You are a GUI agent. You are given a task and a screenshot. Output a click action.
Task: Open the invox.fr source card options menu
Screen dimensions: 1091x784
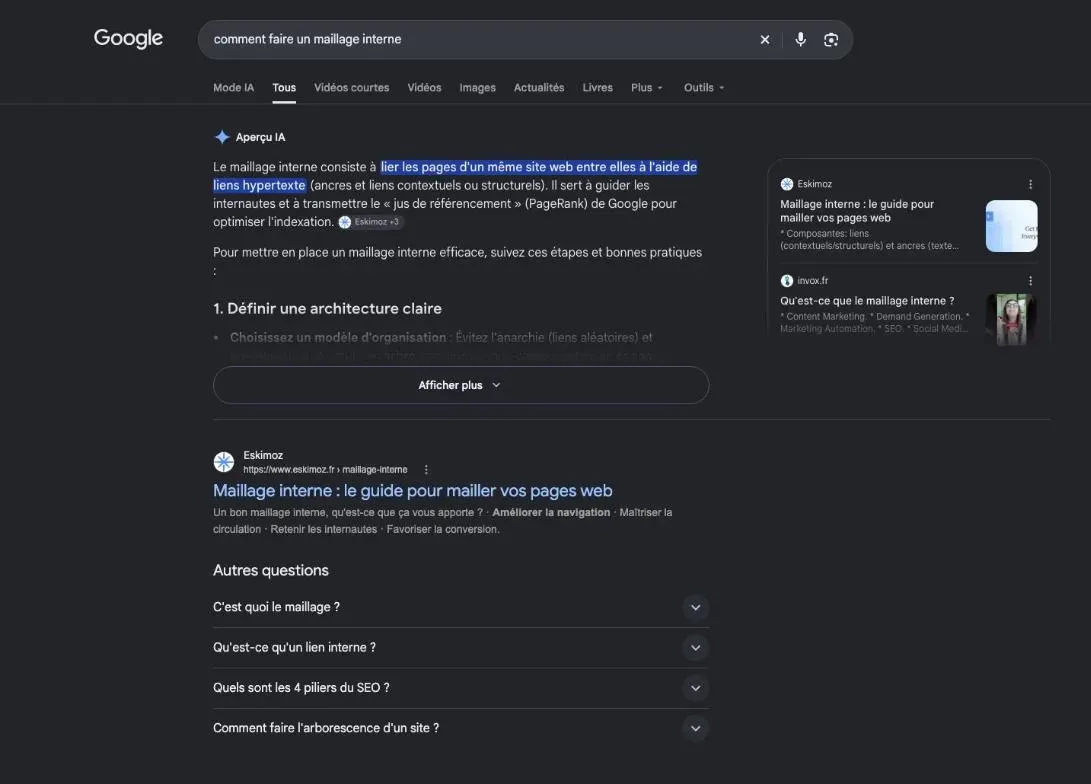(x=1030, y=281)
